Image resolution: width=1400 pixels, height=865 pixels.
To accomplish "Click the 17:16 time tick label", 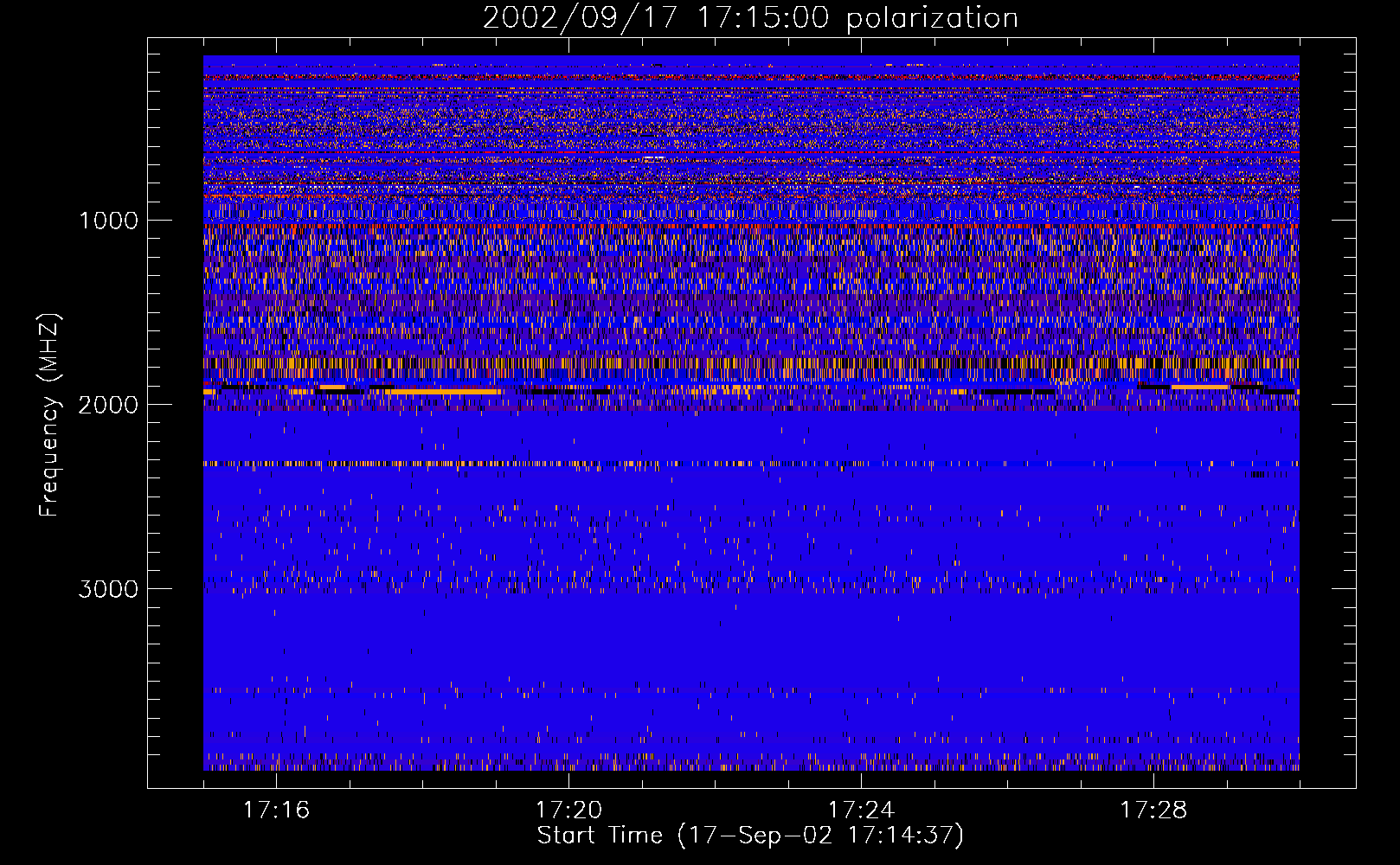I will 276,811.
